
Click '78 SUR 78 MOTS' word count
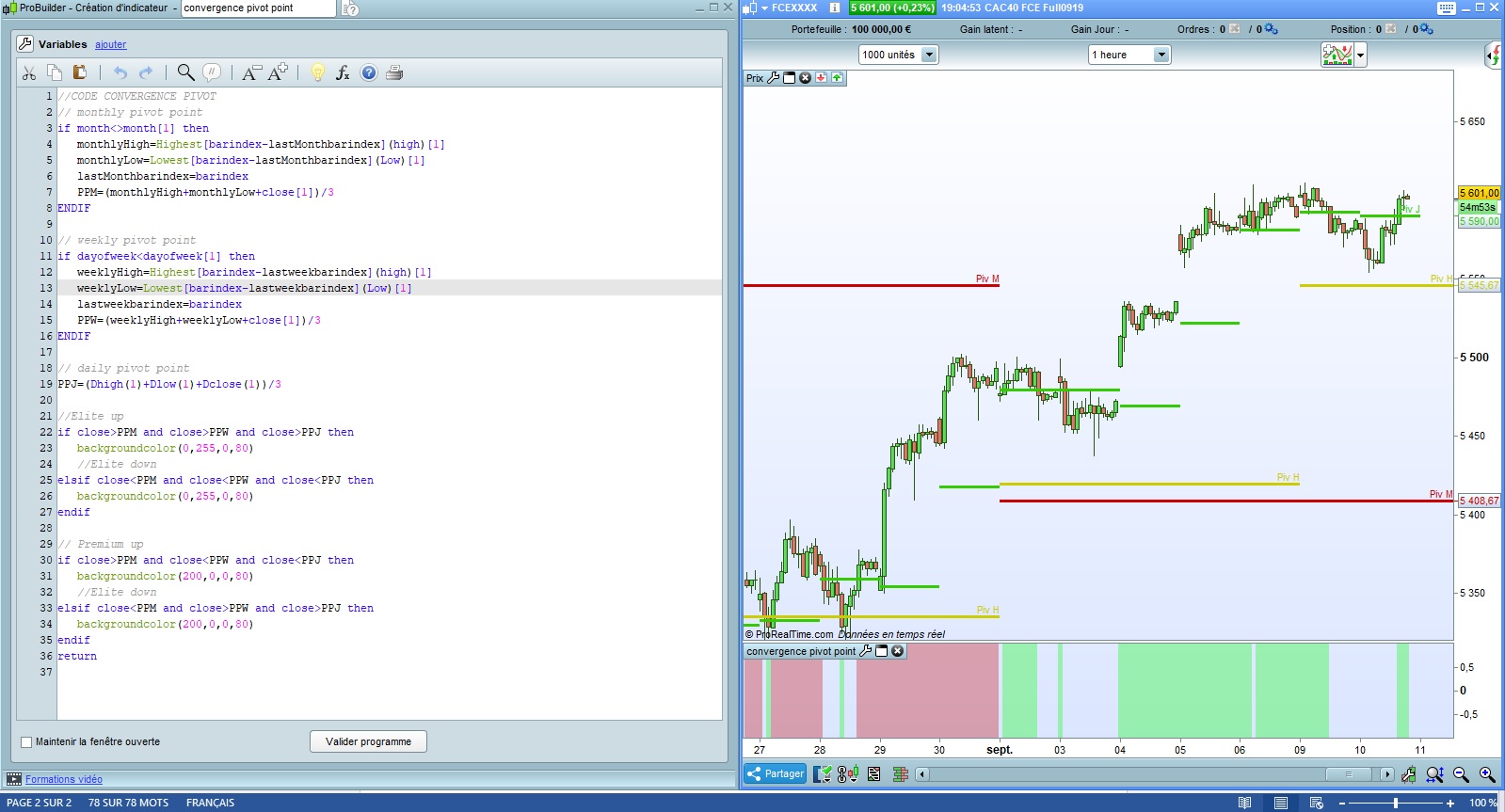[128, 803]
